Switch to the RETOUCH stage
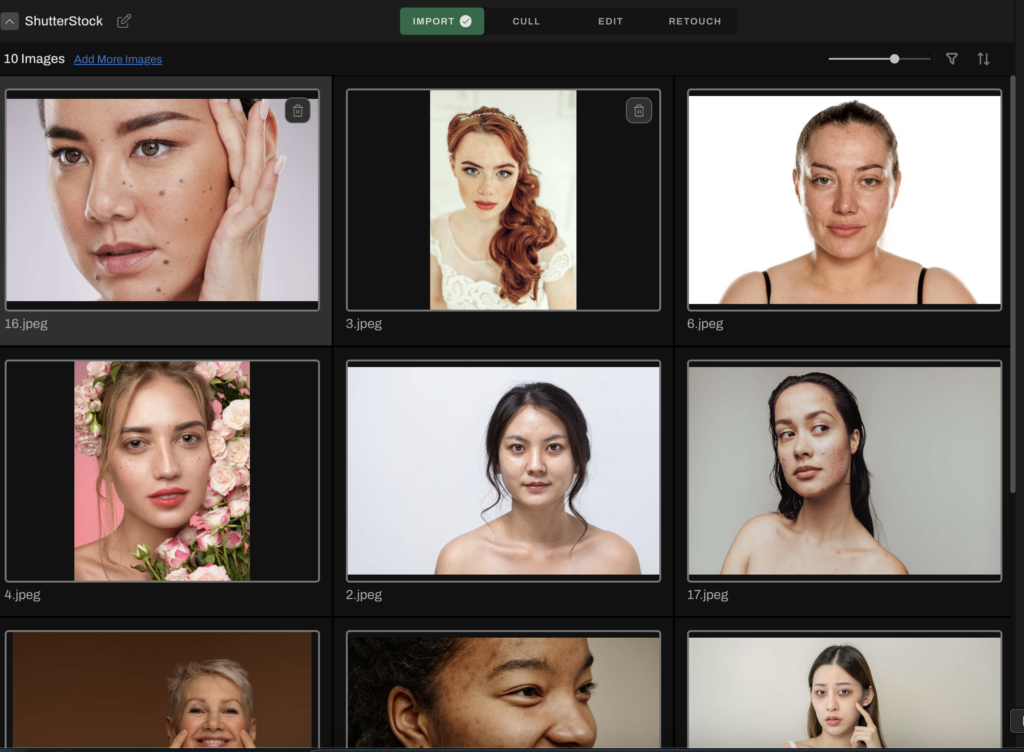1024x752 pixels. [x=694, y=20]
